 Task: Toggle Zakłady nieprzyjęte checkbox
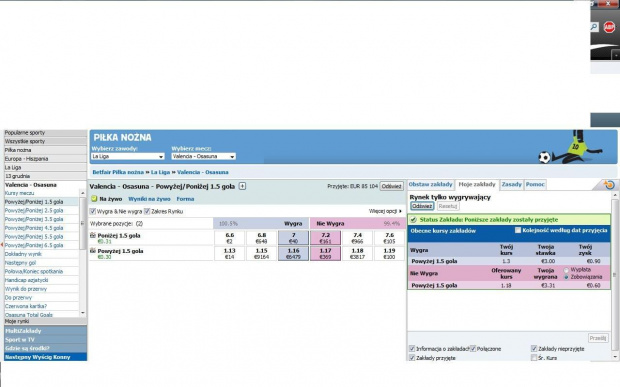click(534, 349)
